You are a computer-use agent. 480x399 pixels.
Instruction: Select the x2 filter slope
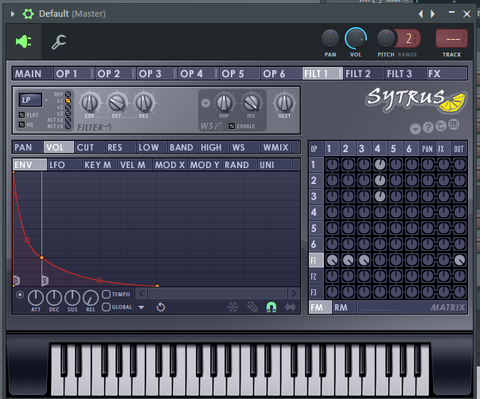point(68,107)
